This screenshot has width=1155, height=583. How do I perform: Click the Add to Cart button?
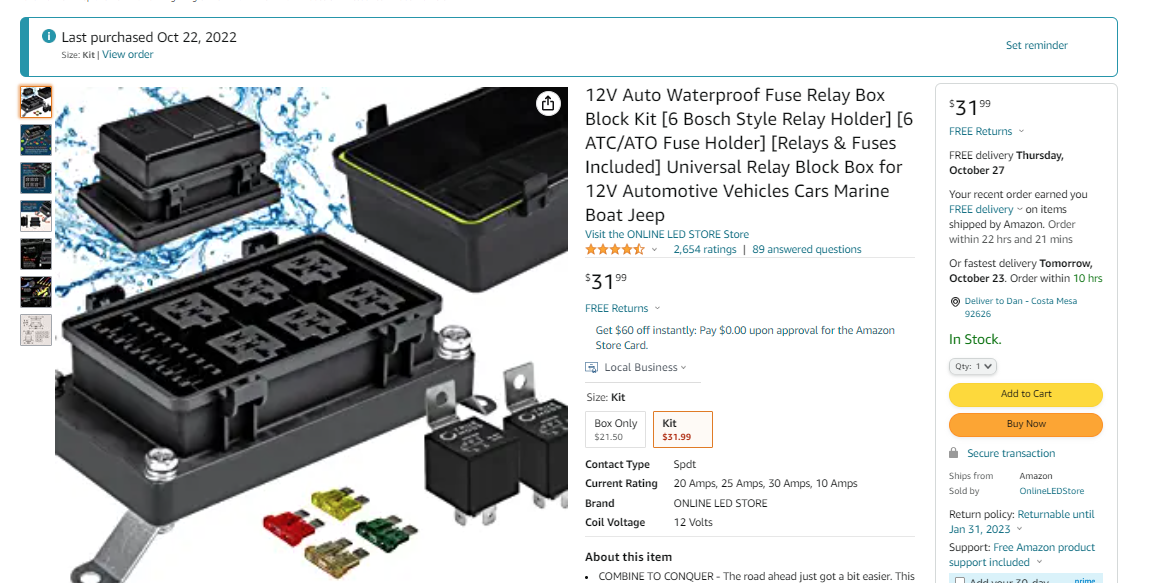(x=1025, y=394)
